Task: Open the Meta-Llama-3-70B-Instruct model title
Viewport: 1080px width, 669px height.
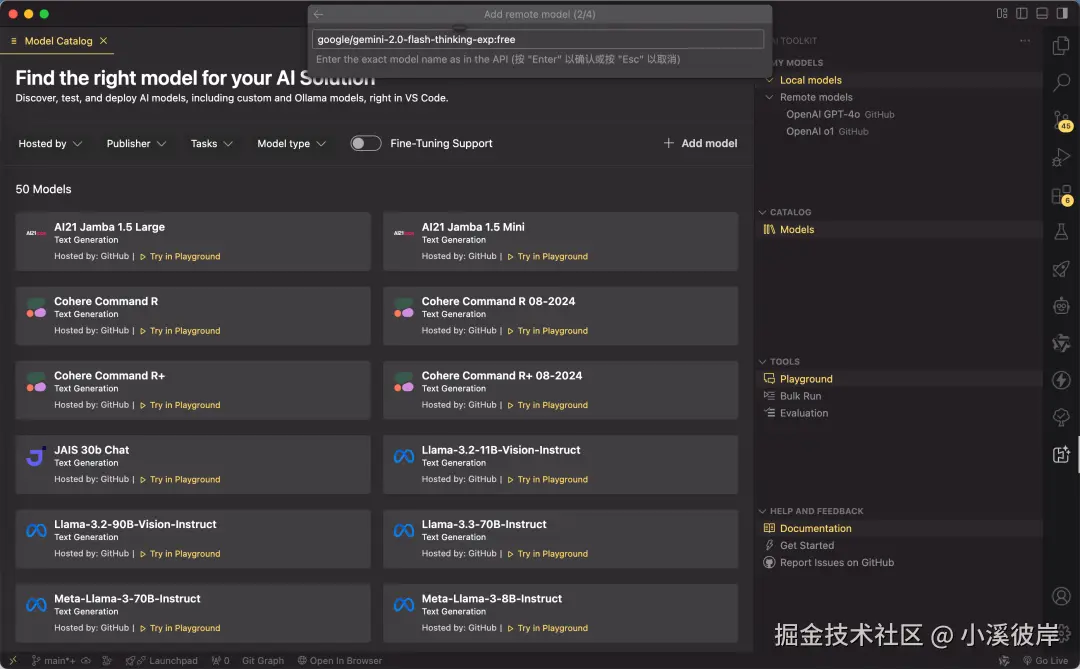Action: tap(127, 599)
